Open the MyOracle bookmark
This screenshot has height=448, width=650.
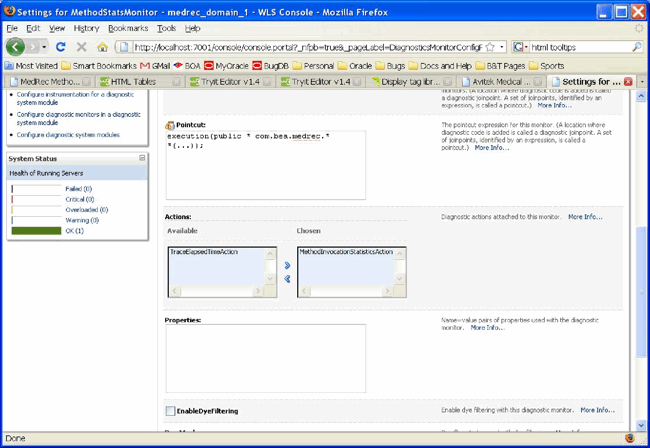226,65
